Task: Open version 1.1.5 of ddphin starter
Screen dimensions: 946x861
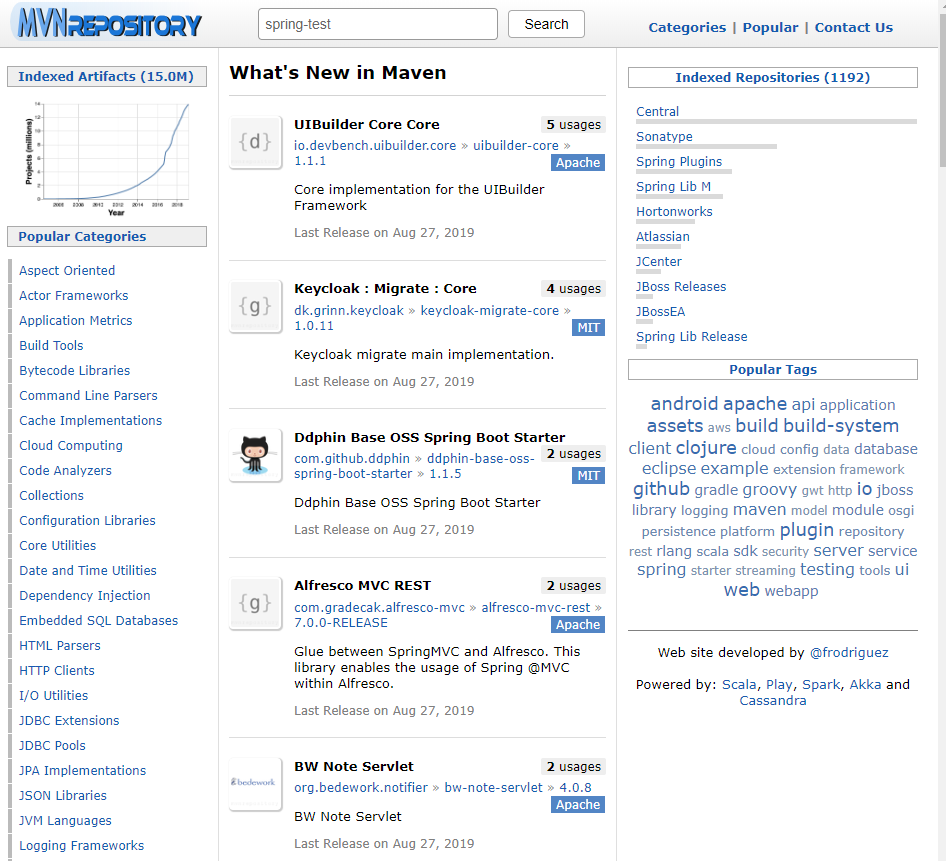Action: point(445,474)
